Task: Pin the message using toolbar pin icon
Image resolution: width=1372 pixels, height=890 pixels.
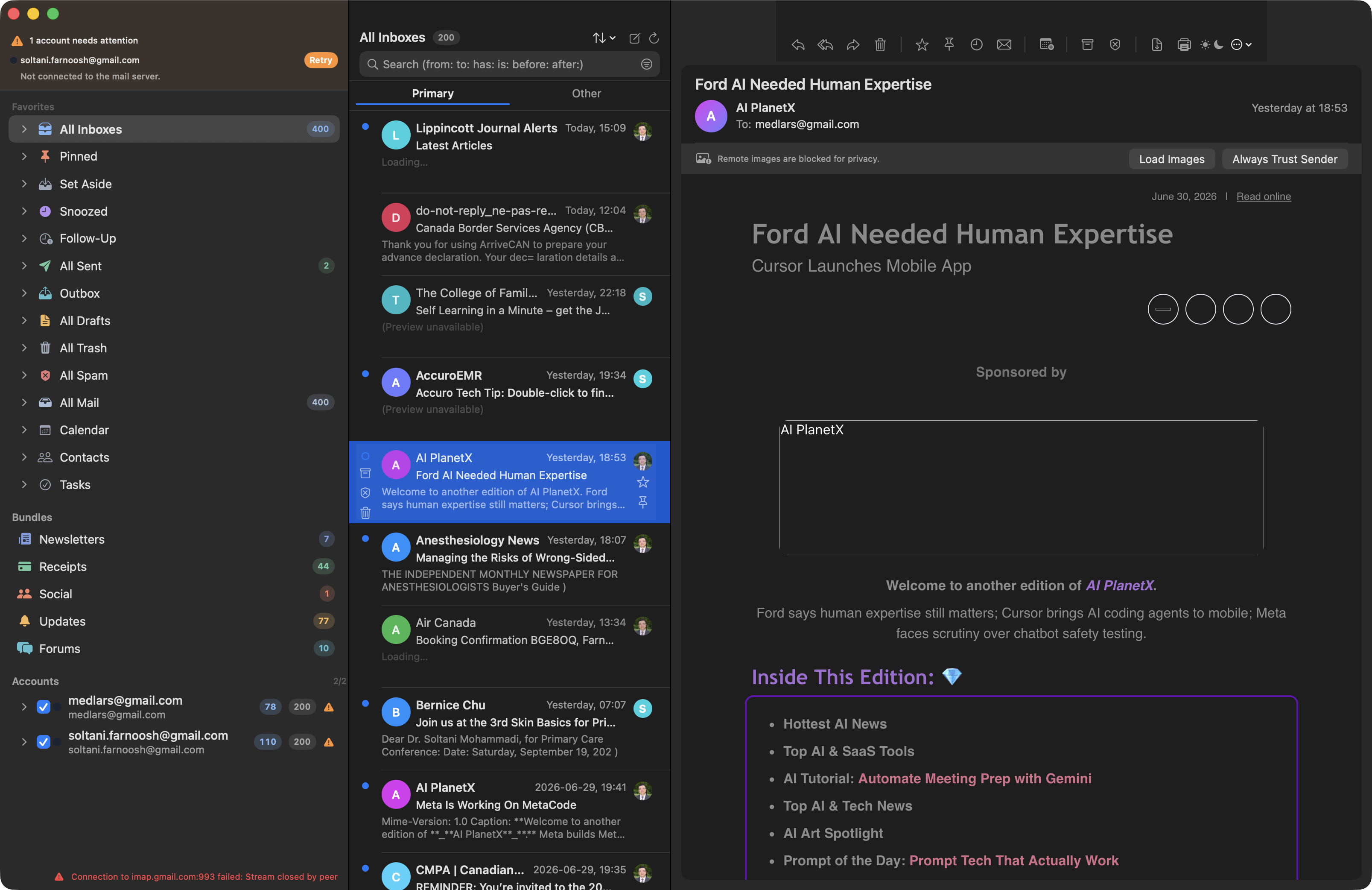Action: click(949, 44)
